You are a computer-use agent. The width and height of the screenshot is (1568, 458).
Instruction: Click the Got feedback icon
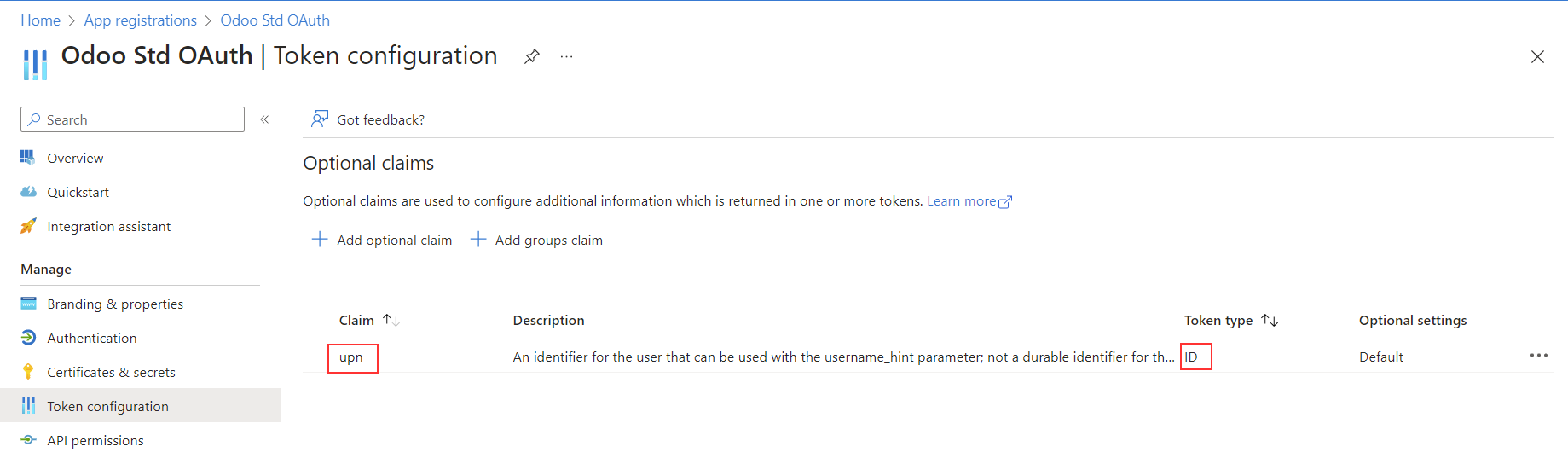320,119
